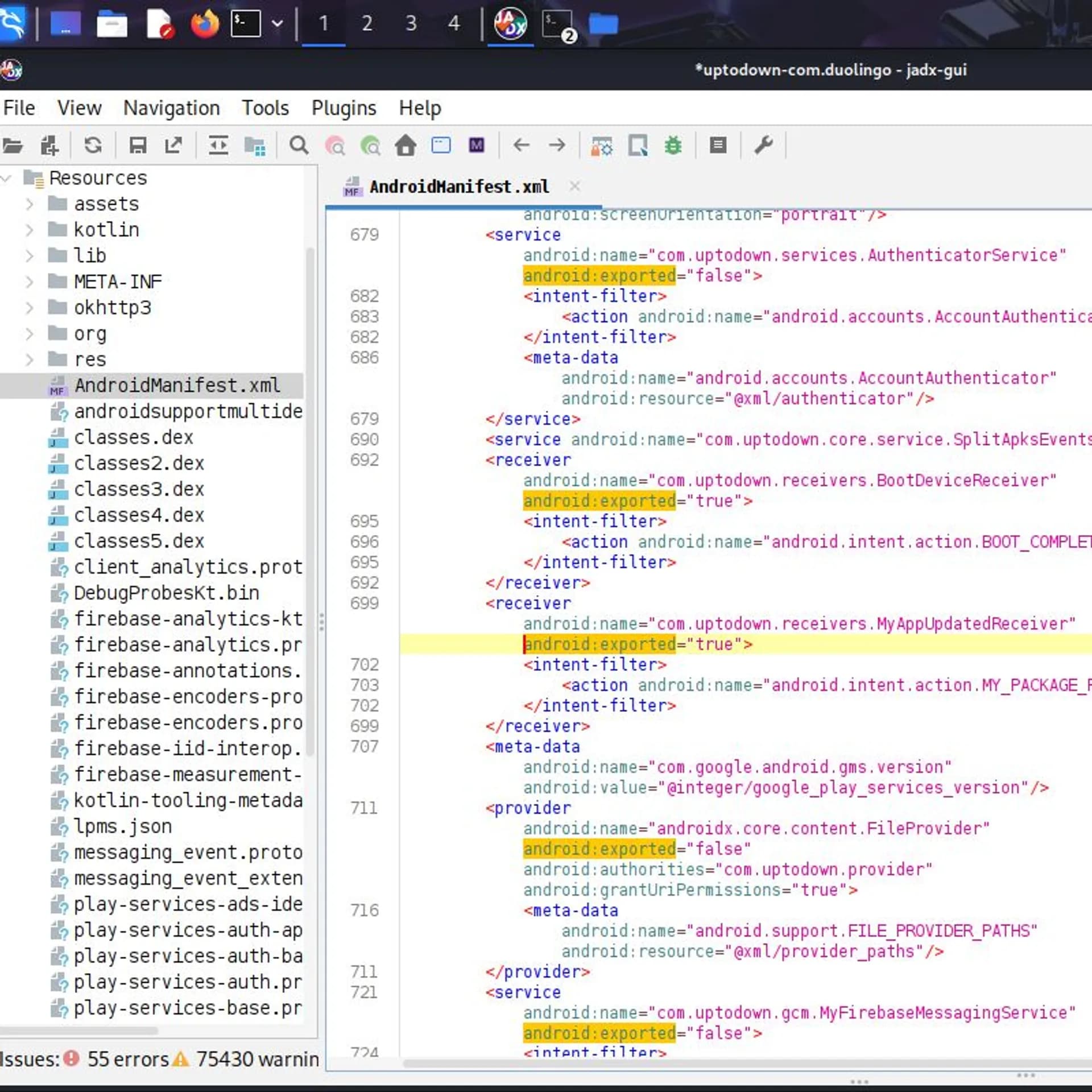Image resolution: width=1092 pixels, height=1092 pixels.
Task: Expand the assets folder
Action: 30,204
